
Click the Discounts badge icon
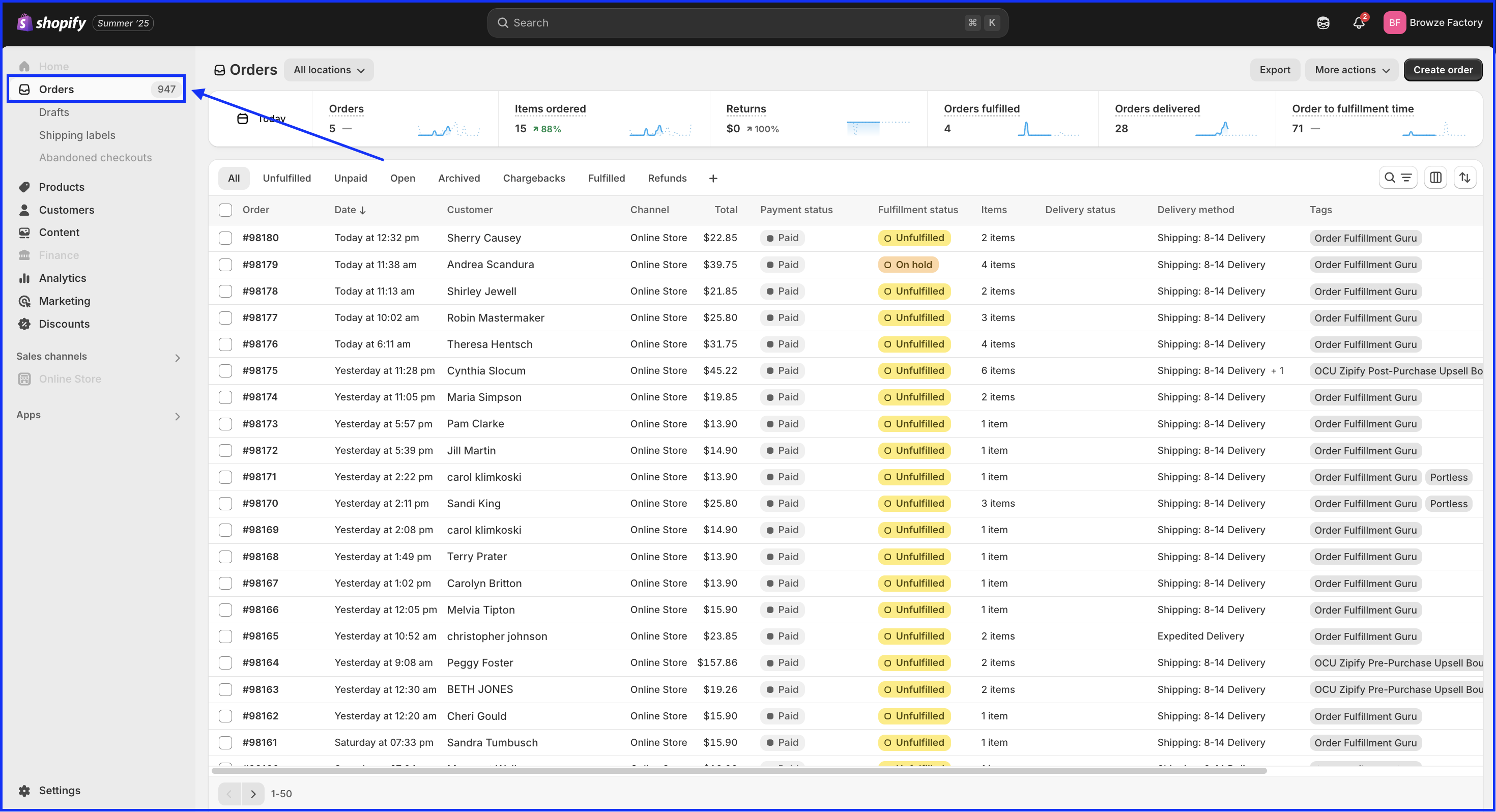tap(24, 324)
